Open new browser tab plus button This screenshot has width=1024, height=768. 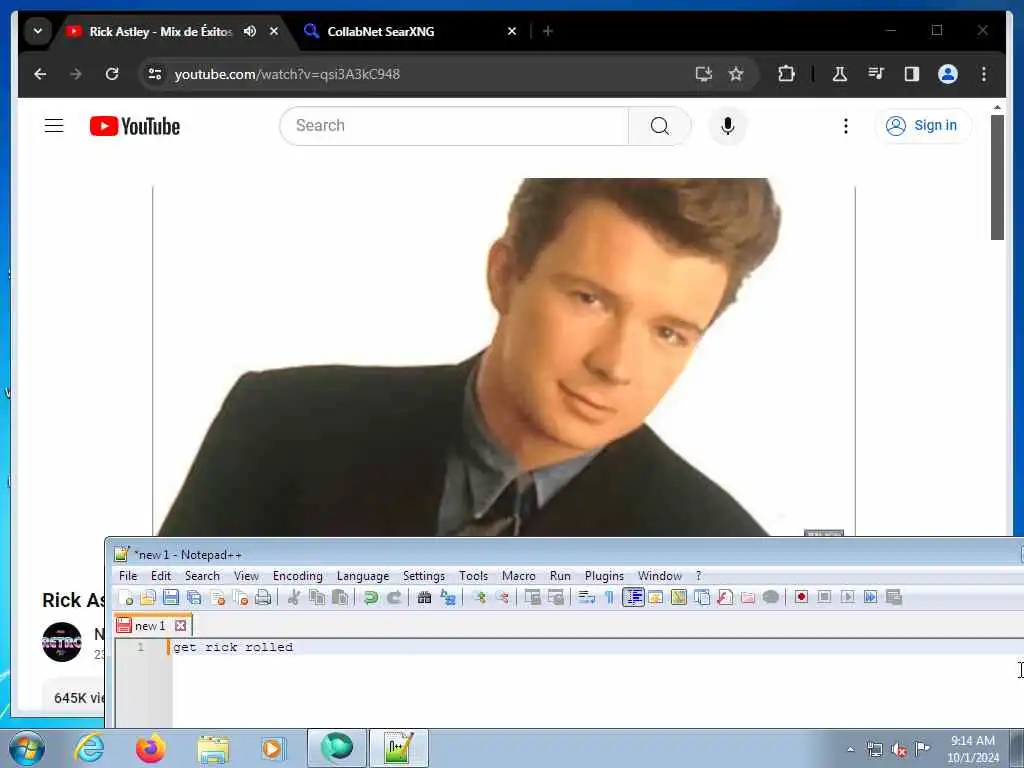tap(548, 31)
